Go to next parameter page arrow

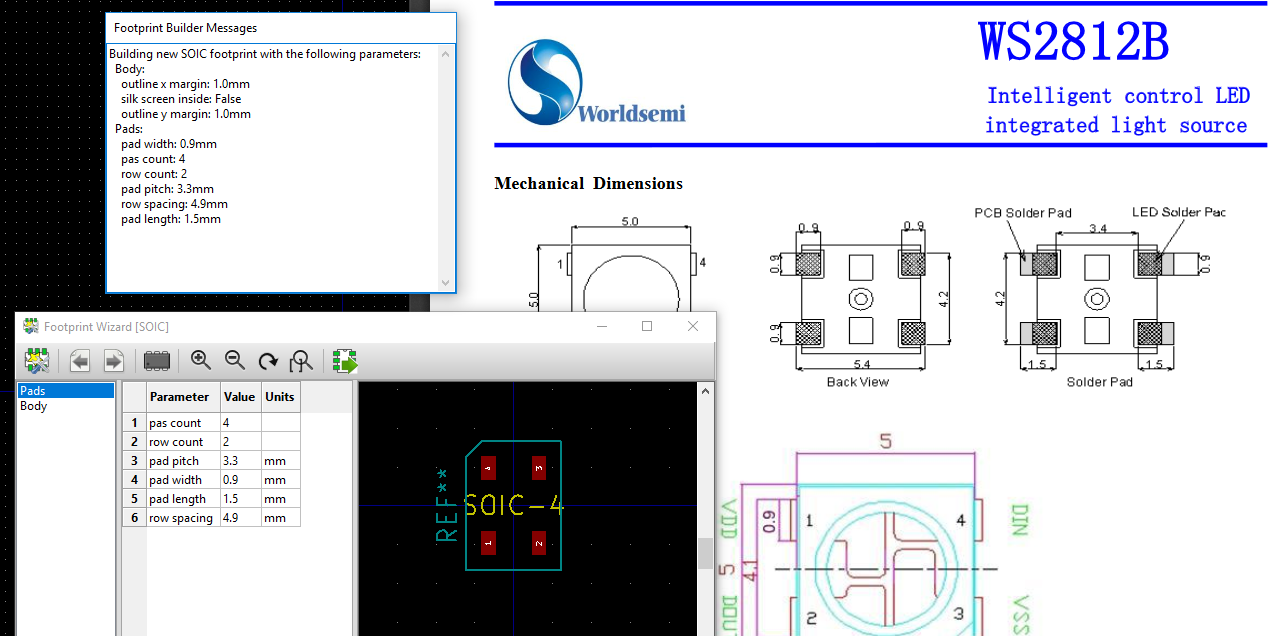pyautogui.click(x=113, y=361)
